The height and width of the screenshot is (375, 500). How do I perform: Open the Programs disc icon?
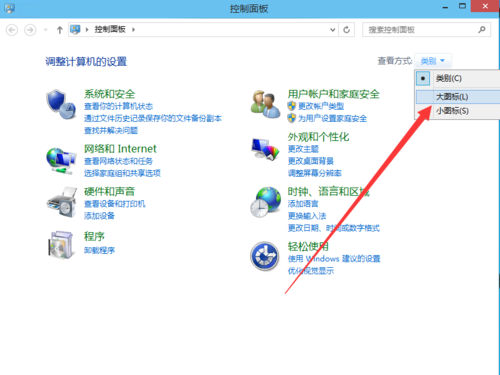(61, 245)
